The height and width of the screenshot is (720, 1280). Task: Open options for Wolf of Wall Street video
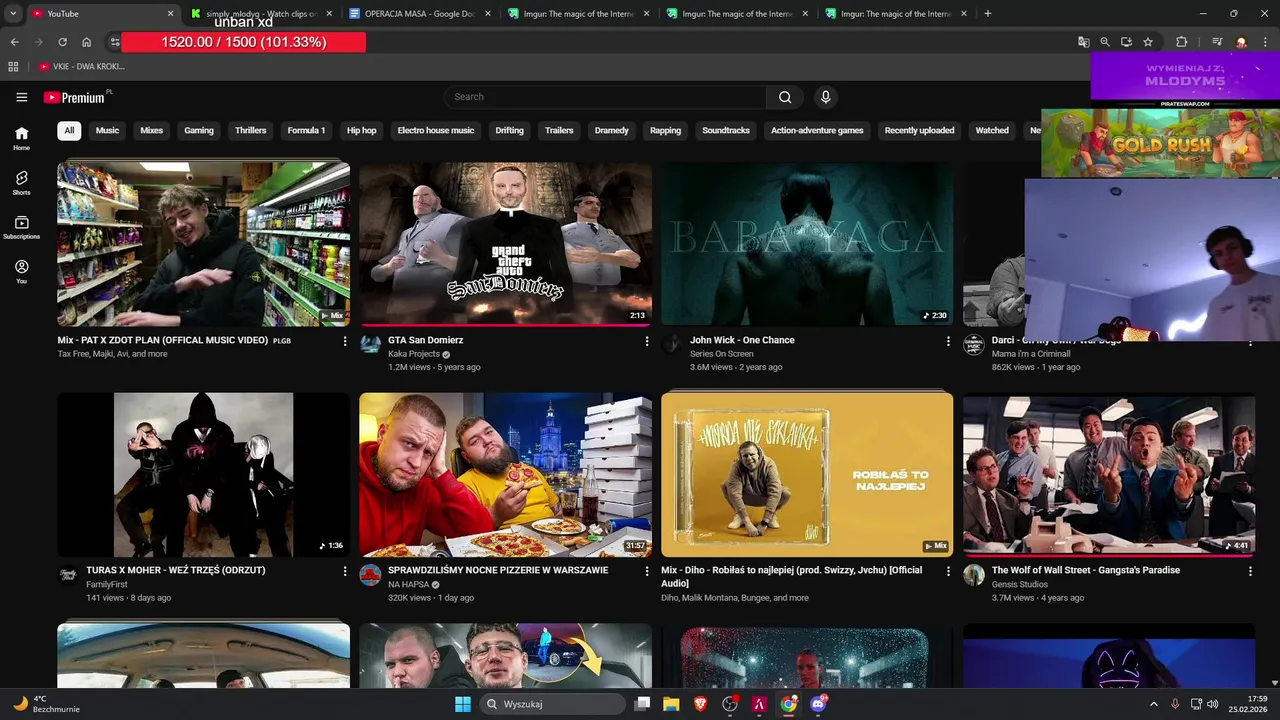click(1250, 571)
